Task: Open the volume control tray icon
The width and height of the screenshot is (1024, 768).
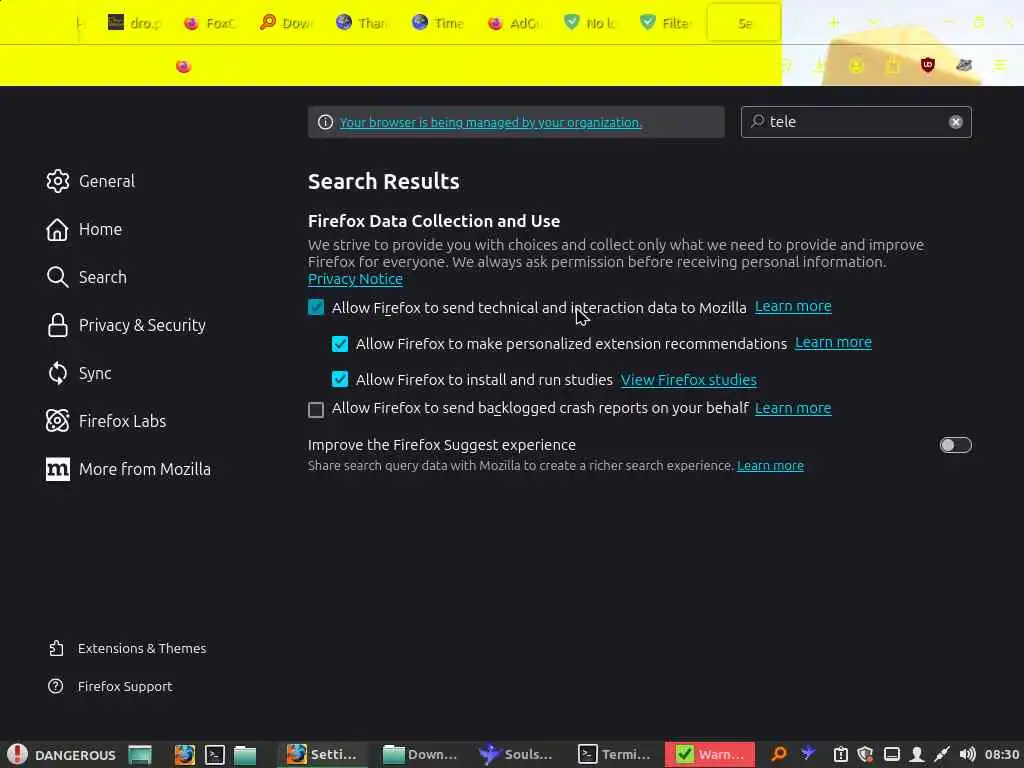Action: click(967, 754)
